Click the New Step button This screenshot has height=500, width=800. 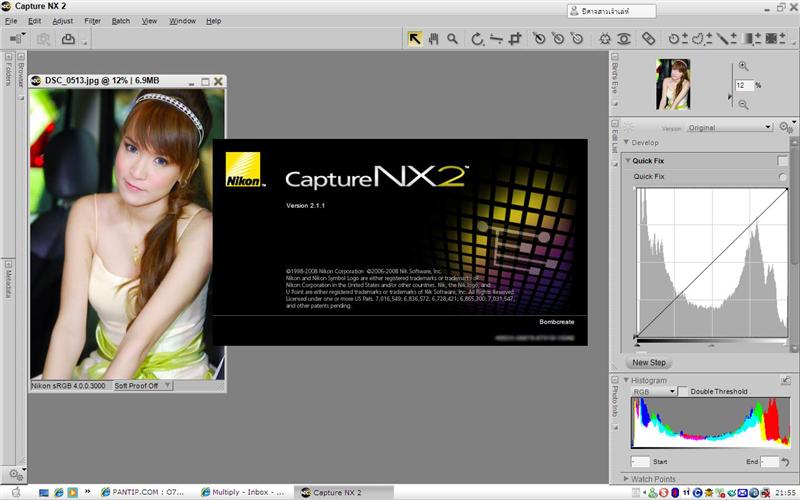click(648, 362)
